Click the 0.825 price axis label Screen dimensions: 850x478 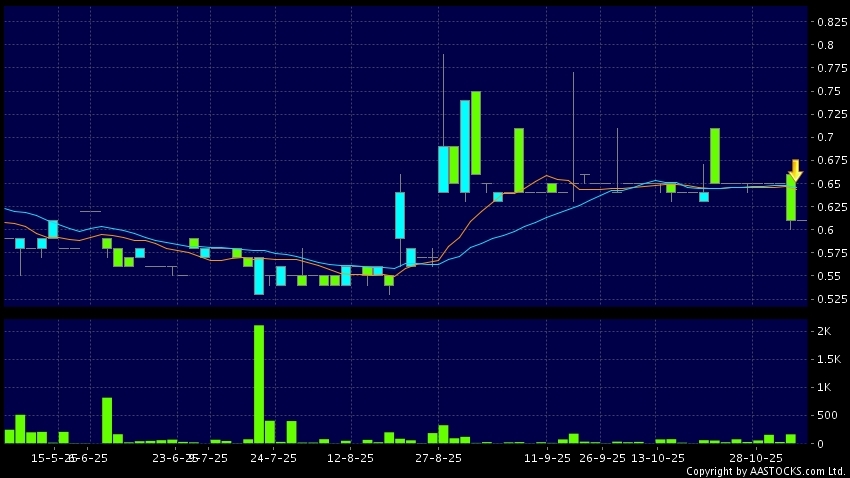(x=833, y=21)
